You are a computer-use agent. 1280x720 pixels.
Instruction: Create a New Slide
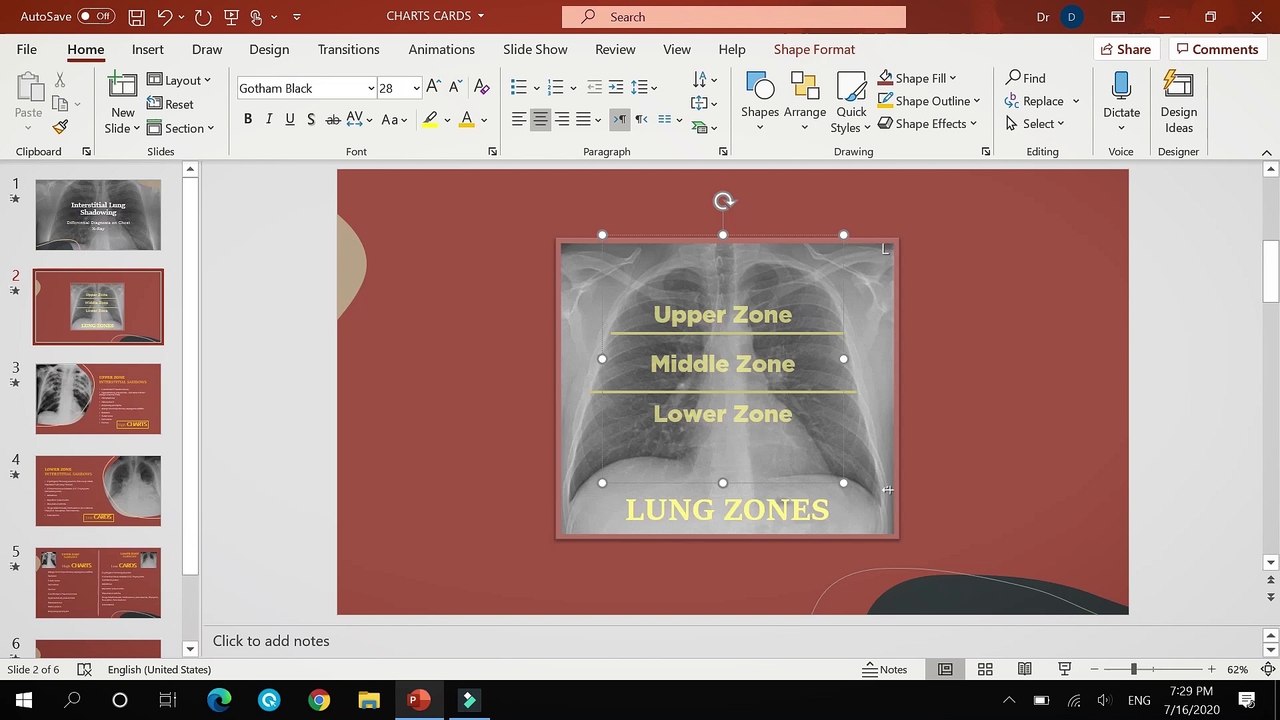(x=122, y=104)
